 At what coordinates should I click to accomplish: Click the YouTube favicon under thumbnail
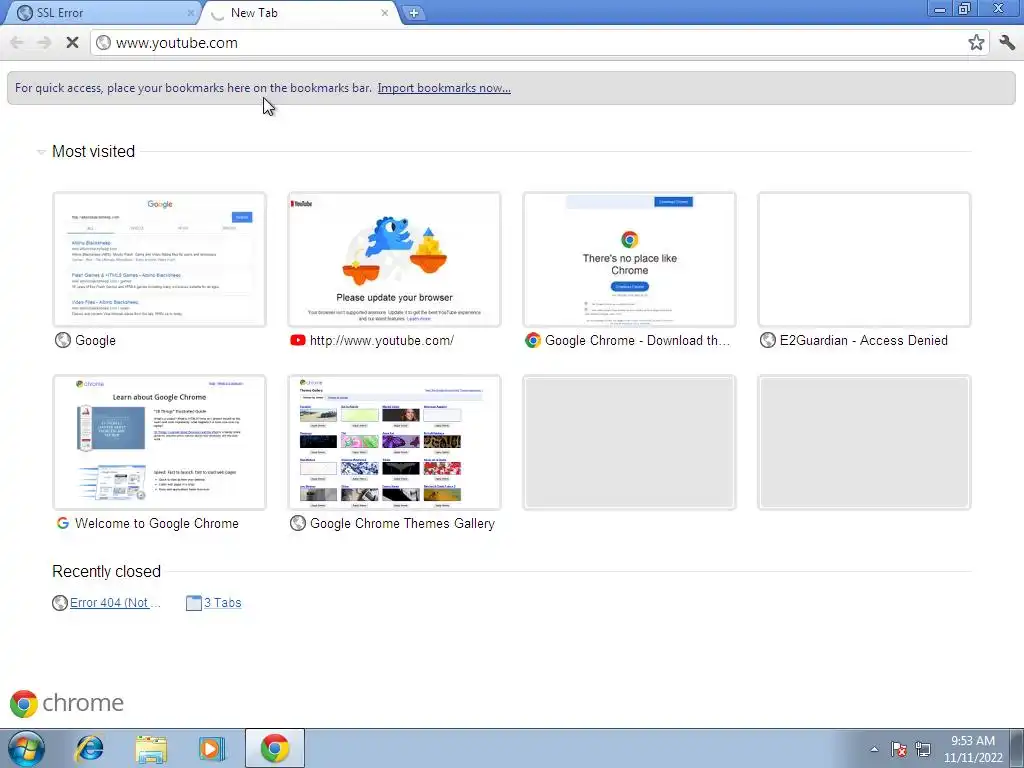(x=298, y=340)
